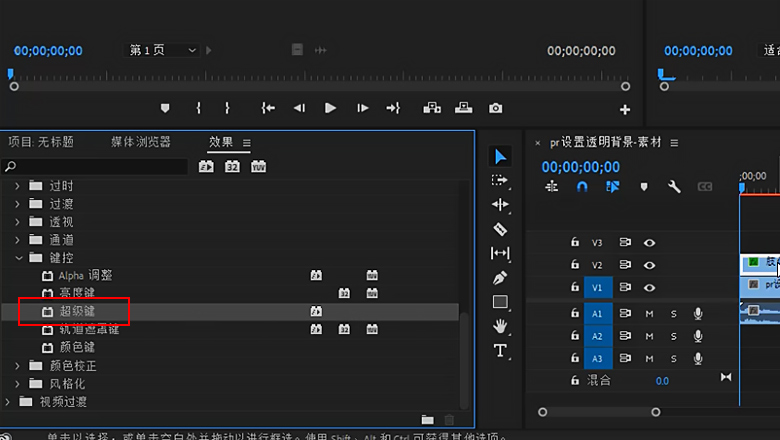Click the 混合 volume value 0.0
Viewport: 780px width, 440px height.
pos(662,381)
